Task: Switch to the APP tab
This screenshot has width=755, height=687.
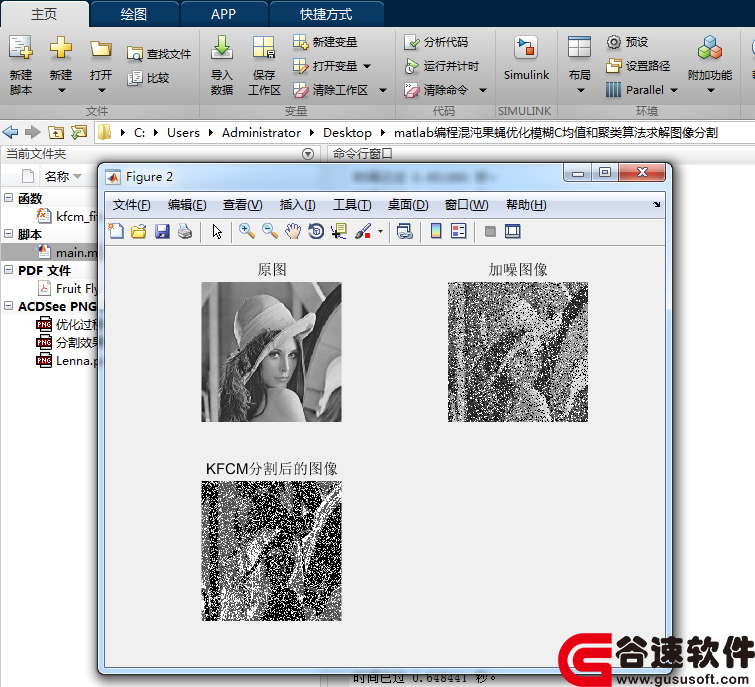Action: [223, 14]
